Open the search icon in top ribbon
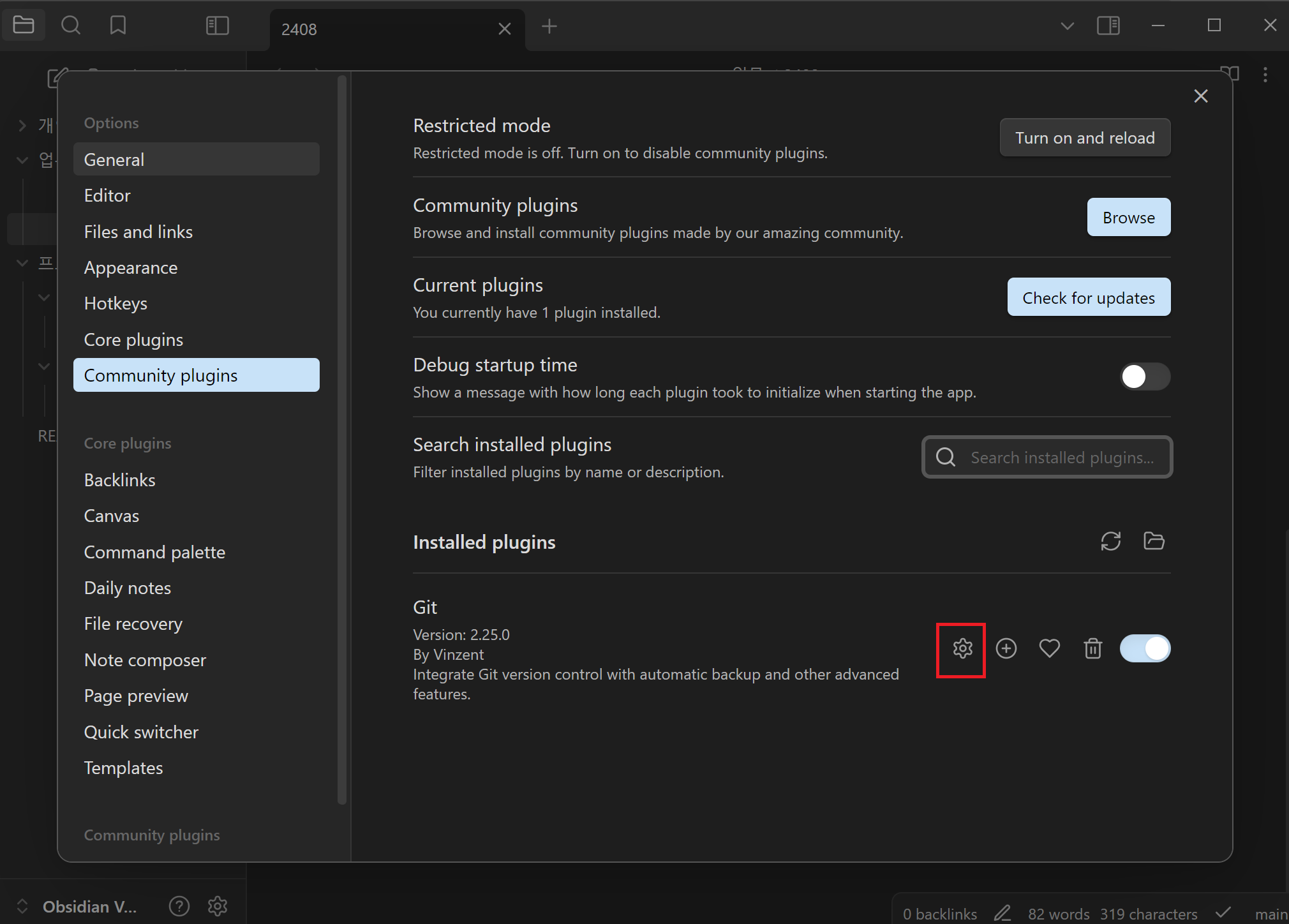Image resolution: width=1289 pixels, height=924 pixels. click(71, 26)
